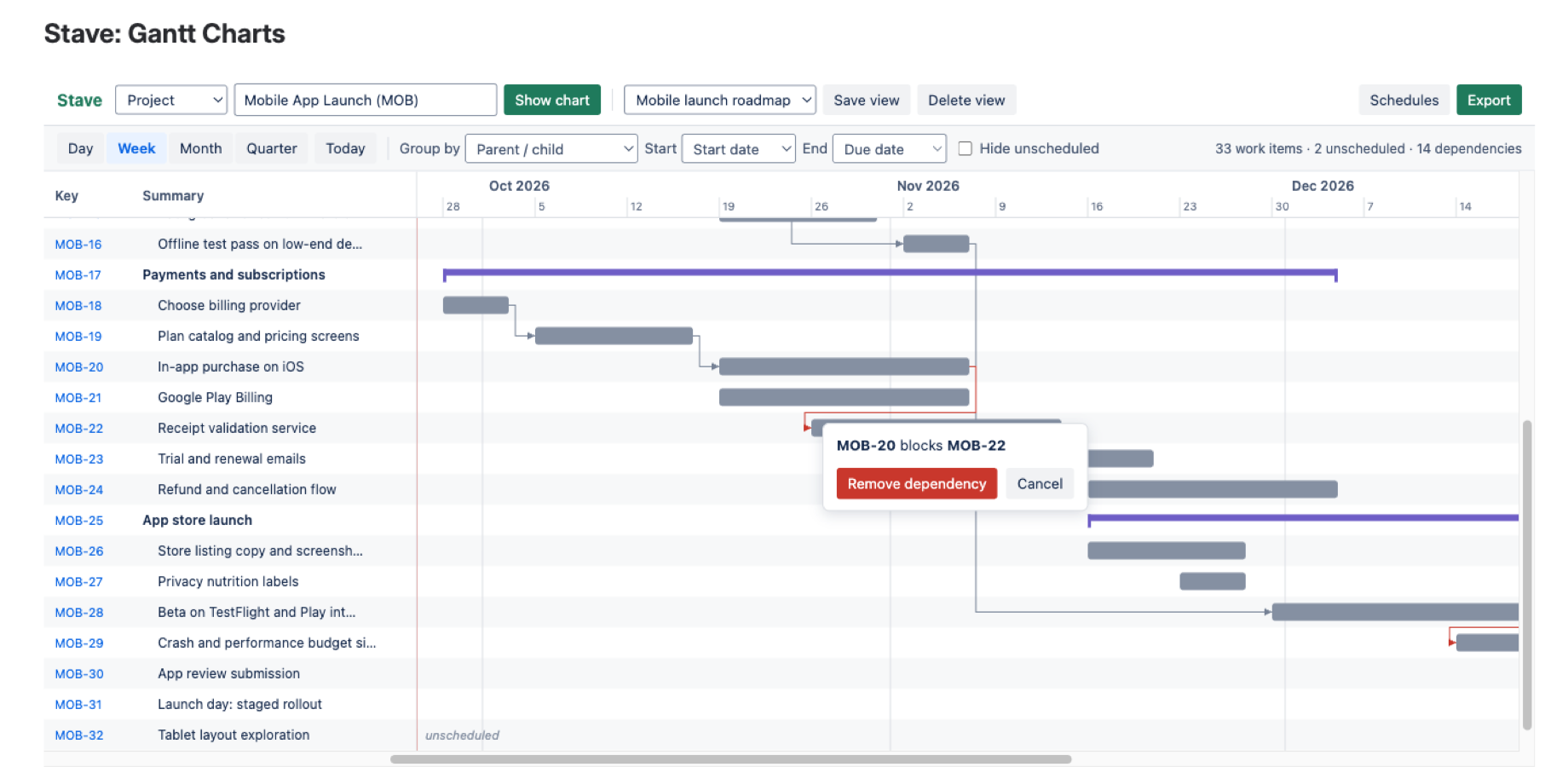Select the Refund and cancellation flow bar
1568x767 pixels.
1213,489
